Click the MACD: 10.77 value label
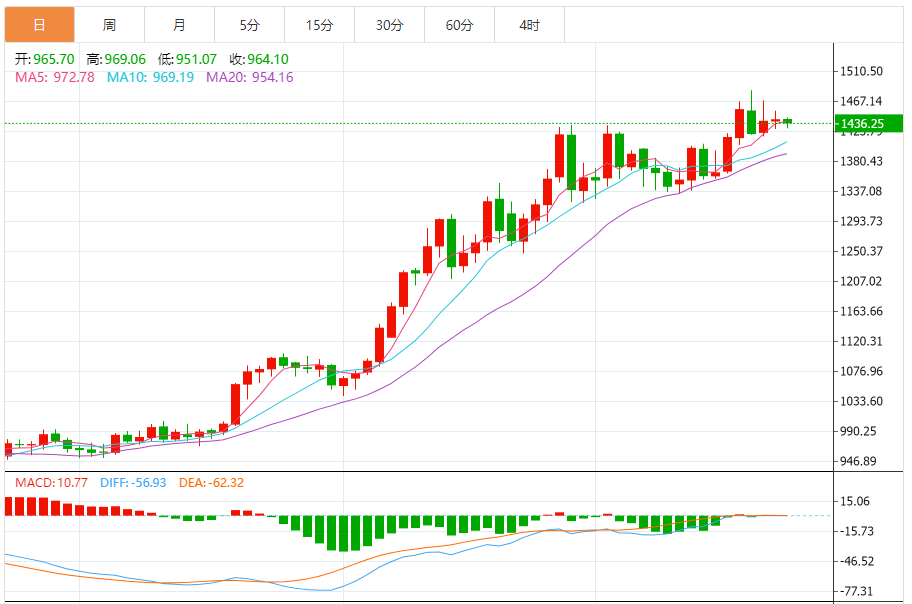 pos(51,483)
